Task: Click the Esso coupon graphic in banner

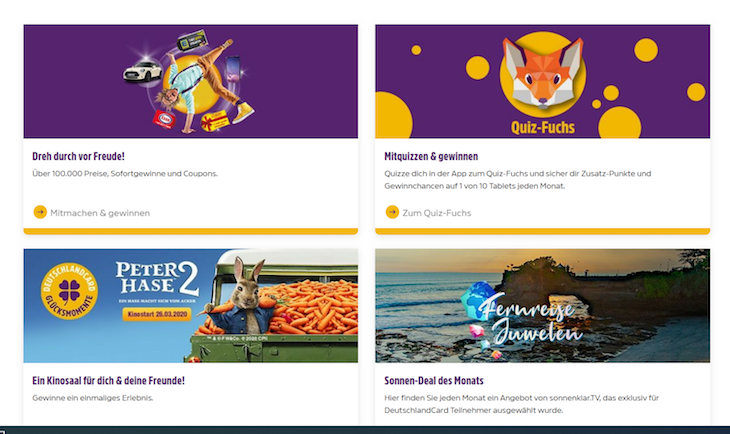Action: pyautogui.click(x=164, y=120)
